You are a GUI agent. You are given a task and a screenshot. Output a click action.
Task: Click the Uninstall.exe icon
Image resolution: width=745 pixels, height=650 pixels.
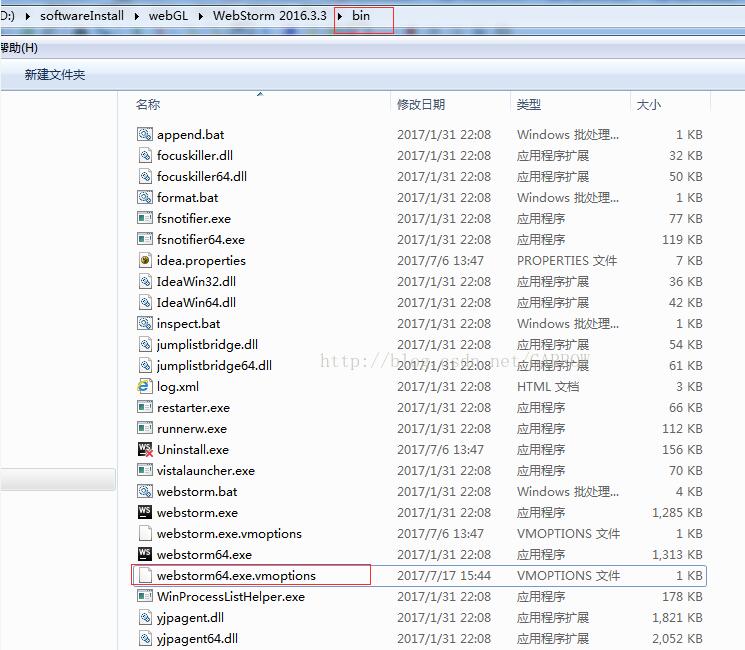click(145, 450)
